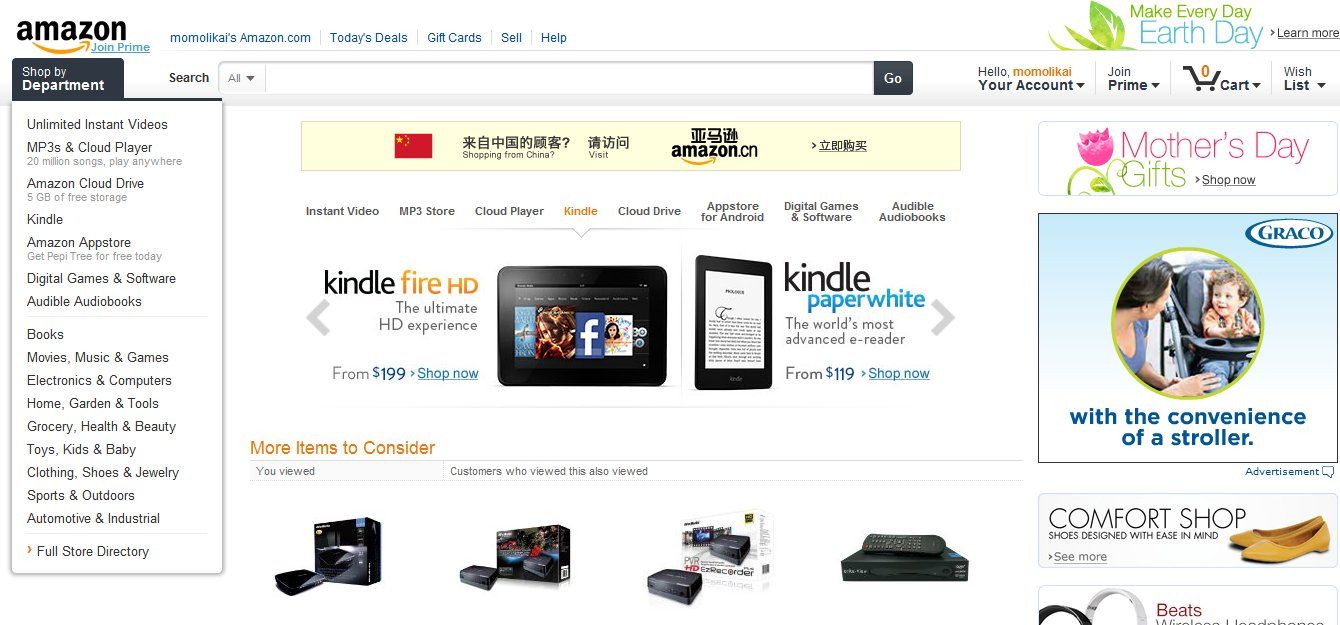Expand the Your Account dropdown
This screenshot has width=1340, height=625.
tap(1031, 78)
